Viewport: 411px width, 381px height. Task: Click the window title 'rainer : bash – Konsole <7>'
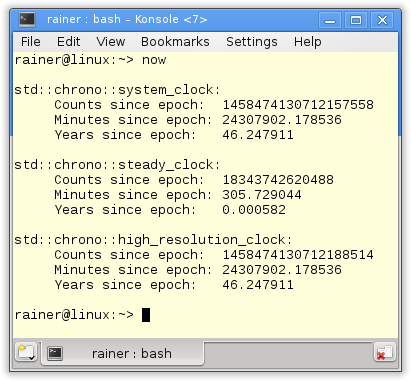pos(127,19)
